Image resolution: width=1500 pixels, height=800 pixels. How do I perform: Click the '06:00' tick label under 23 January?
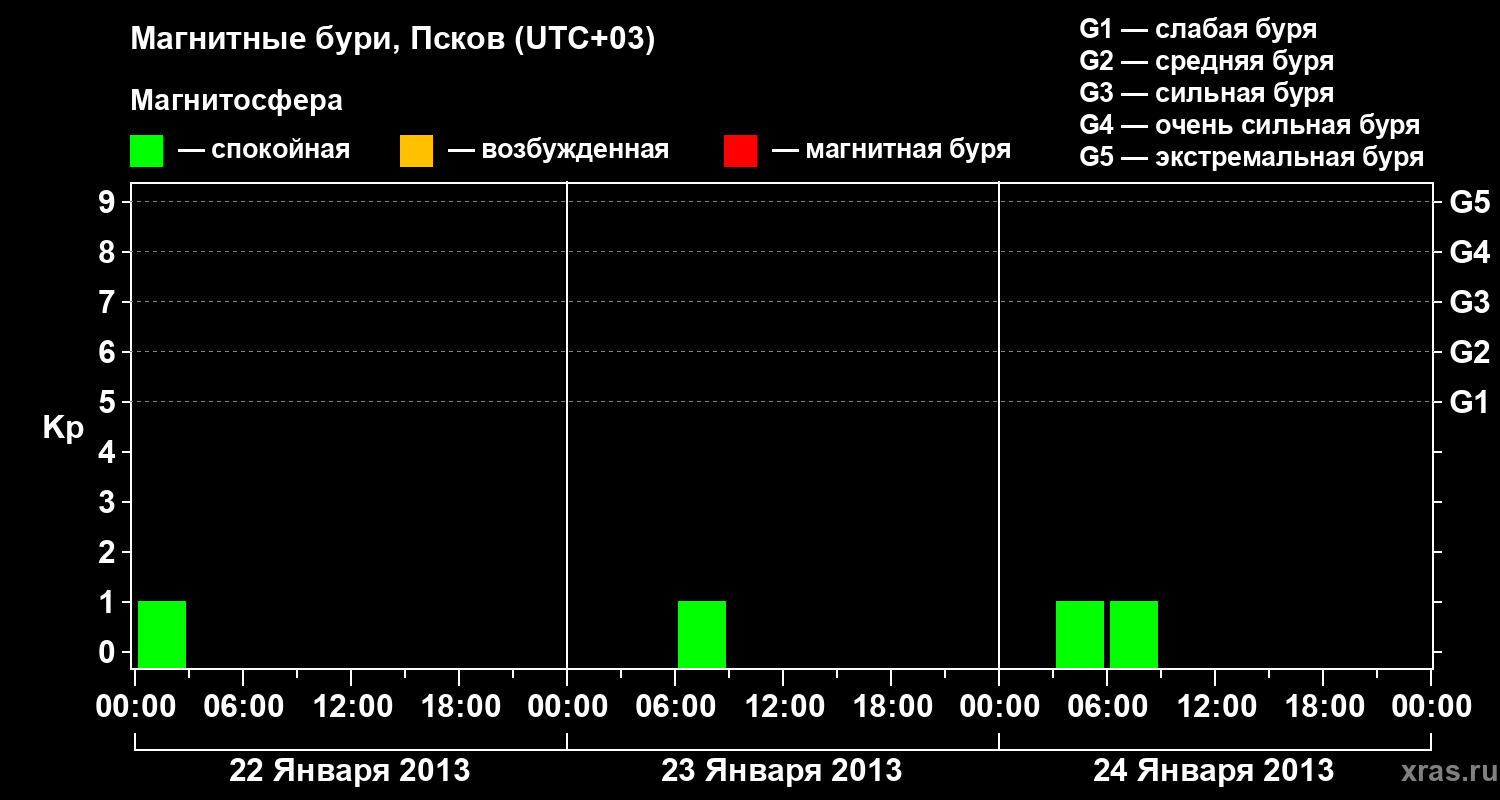tap(674, 707)
